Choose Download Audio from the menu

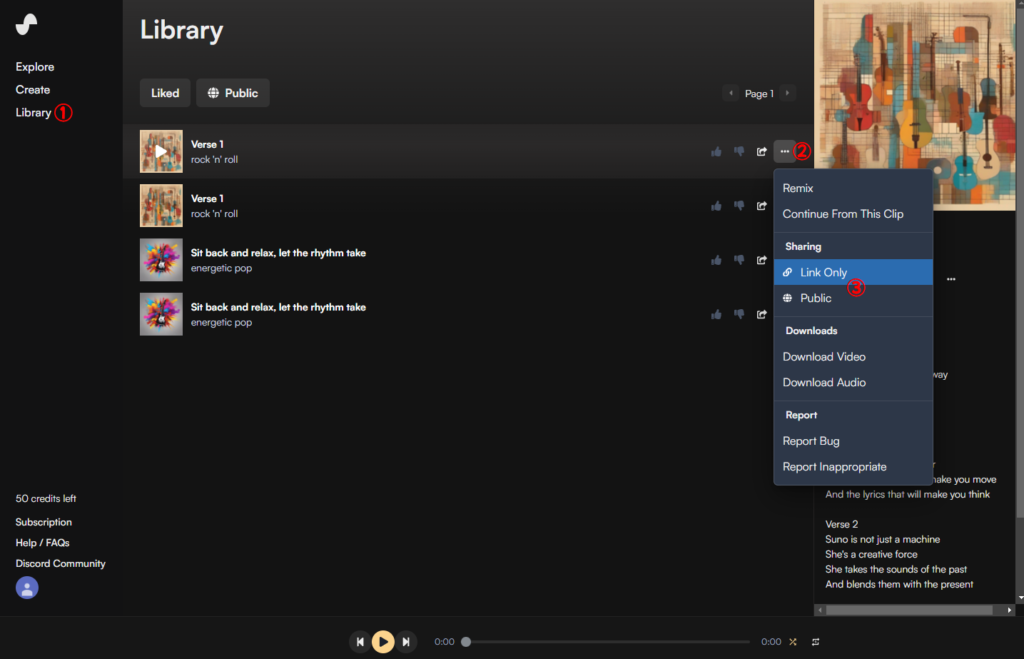point(824,382)
